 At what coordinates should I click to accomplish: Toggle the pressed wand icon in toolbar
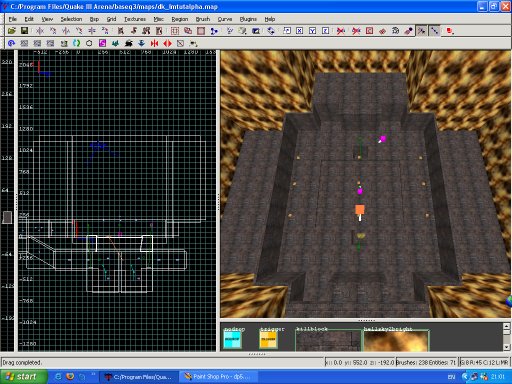[x=422, y=31]
